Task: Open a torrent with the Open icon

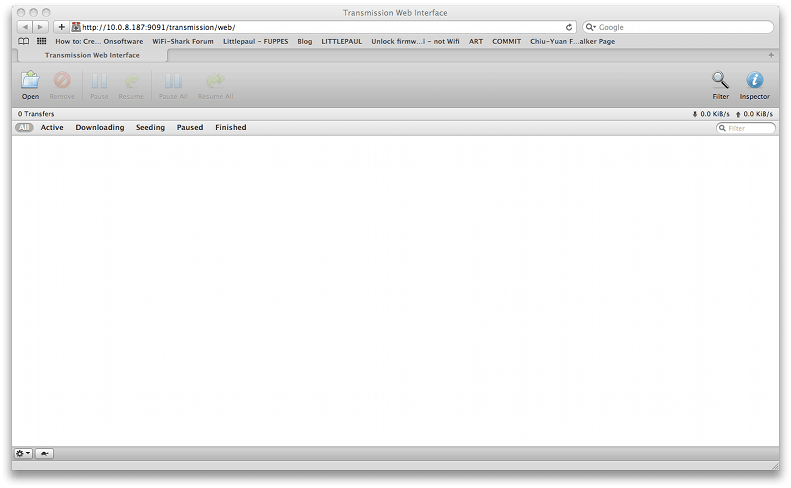Action: click(30, 81)
